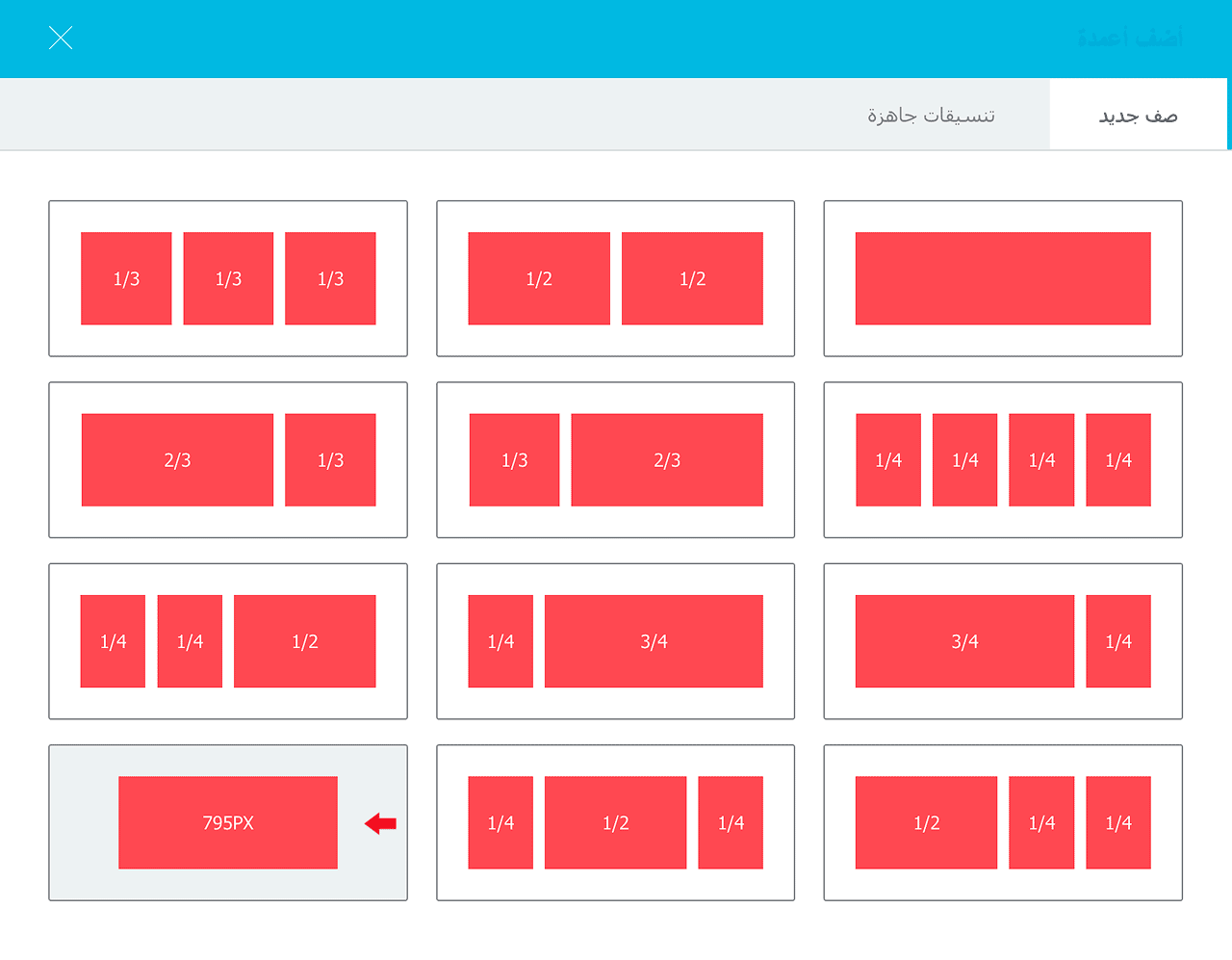1232x960 pixels.
Task: Close the add columns dialog
Action: [x=61, y=39]
